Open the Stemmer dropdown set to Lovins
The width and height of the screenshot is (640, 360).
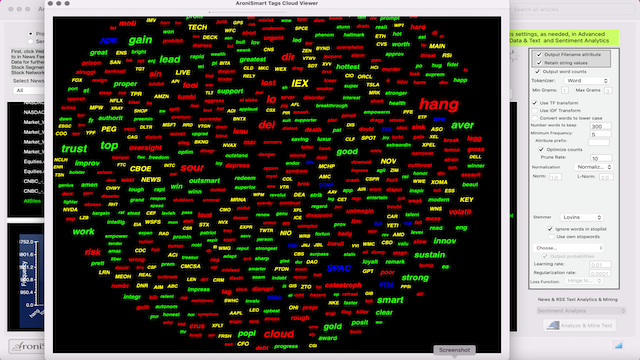tap(581, 218)
